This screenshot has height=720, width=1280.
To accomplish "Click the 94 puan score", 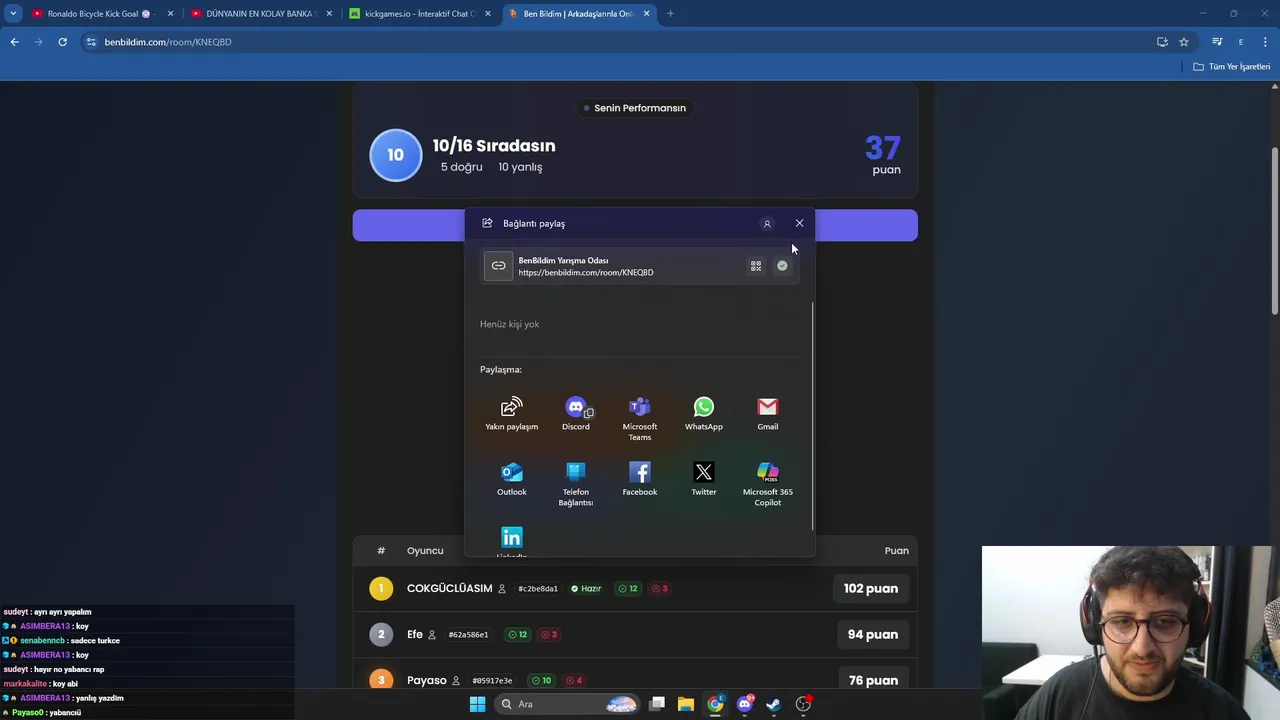I will [x=872, y=634].
